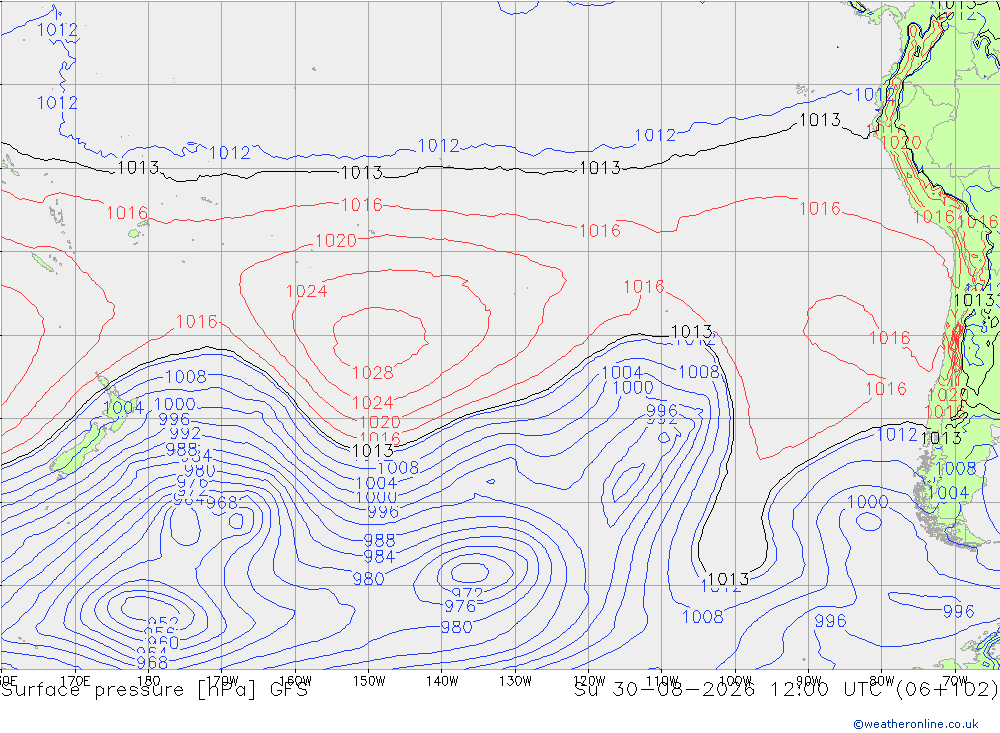
Task: Click the 70W longitude label
Action: coord(955,681)
